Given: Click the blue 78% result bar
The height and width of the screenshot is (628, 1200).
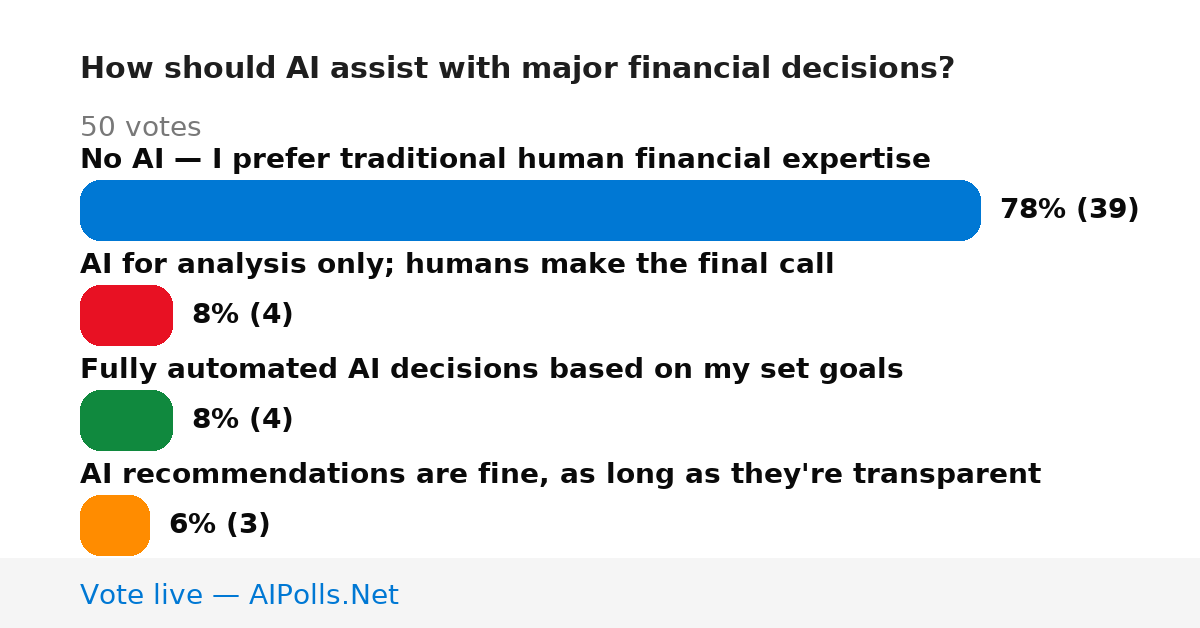Looking at the screenshot, I should point(530,210).
